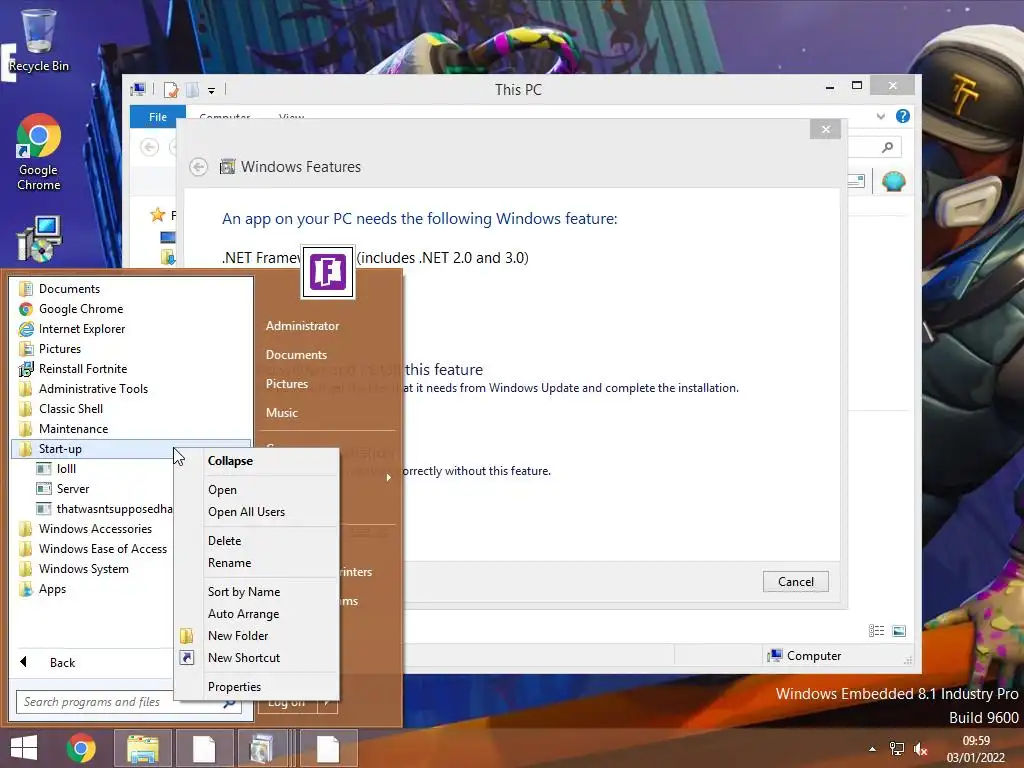Show hidden tray icons arrow
Image resolution: width=1024 pixels, height=768 pixels.
point(872,749)
